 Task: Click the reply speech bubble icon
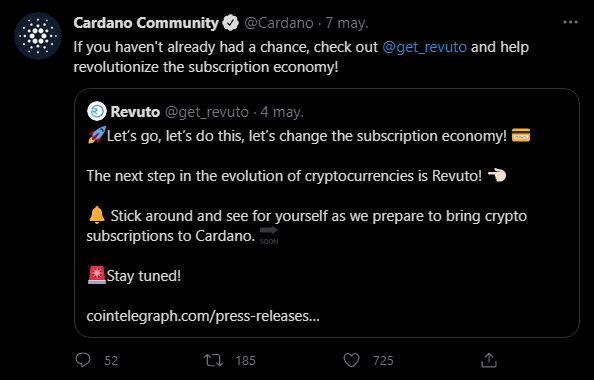[x=83, y=360]
